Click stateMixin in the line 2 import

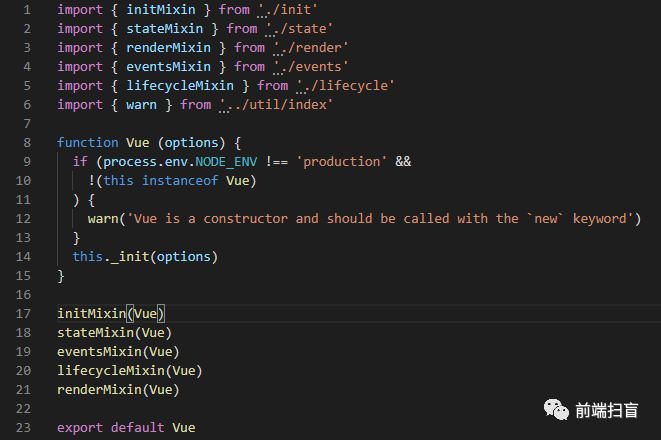tap(165, 29)
